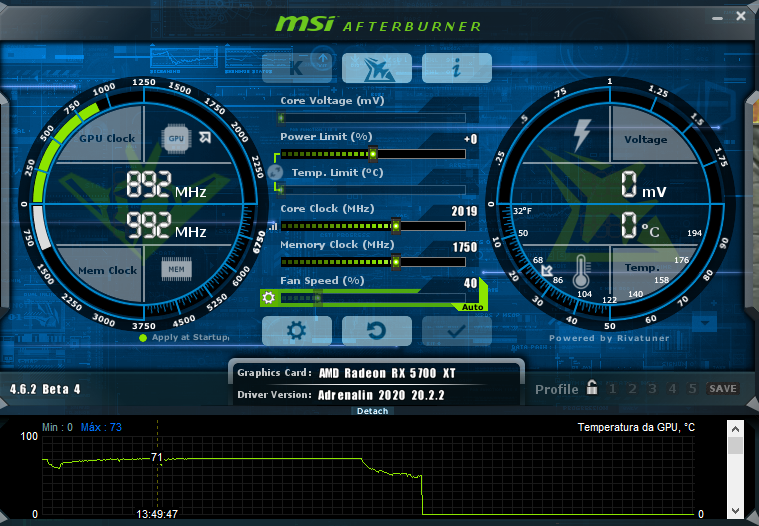Open the Kombustor K button

tap(297, 68)
